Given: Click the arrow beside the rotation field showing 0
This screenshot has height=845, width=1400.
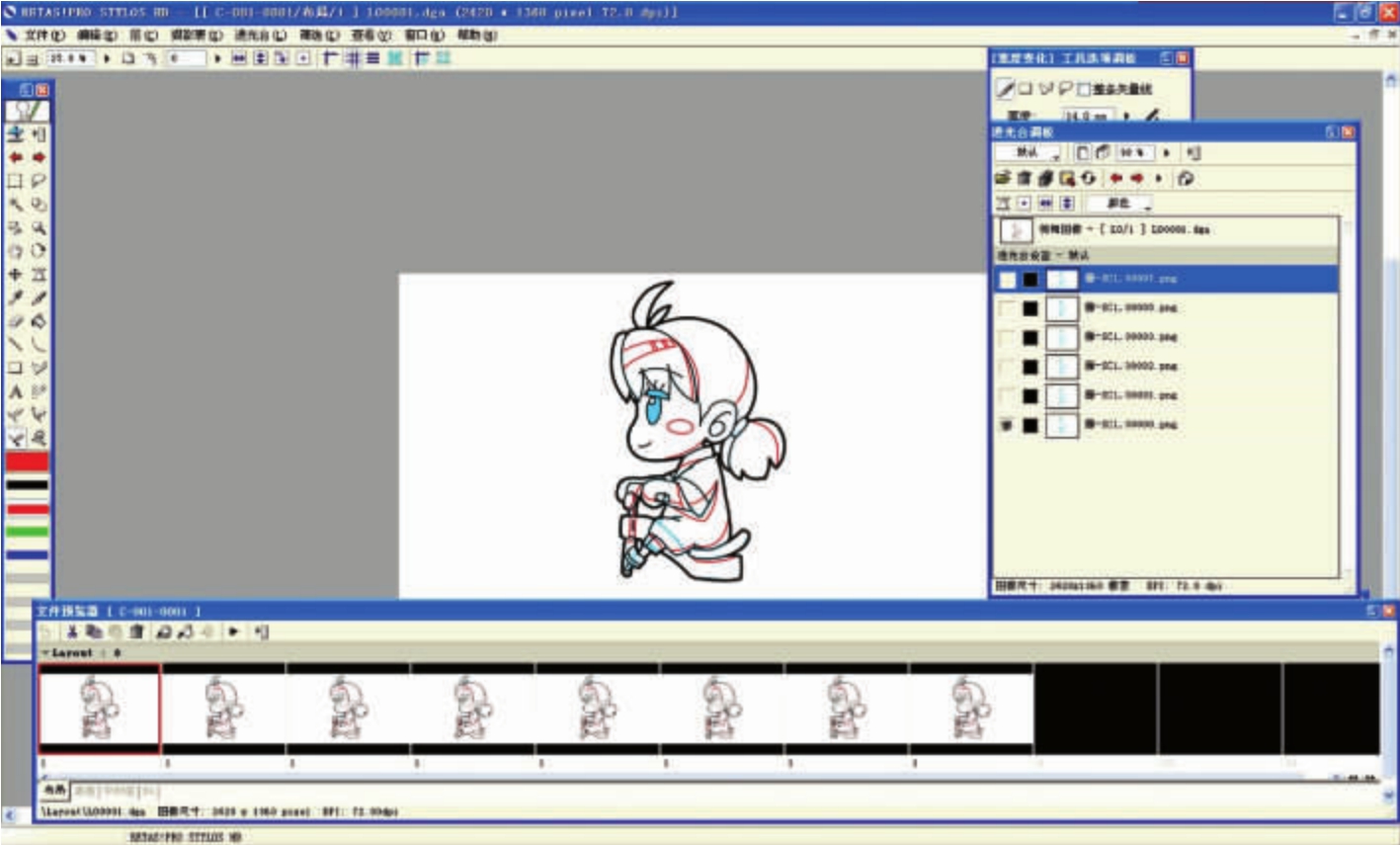Looking at the screenshot, I should tap(217, 58).
